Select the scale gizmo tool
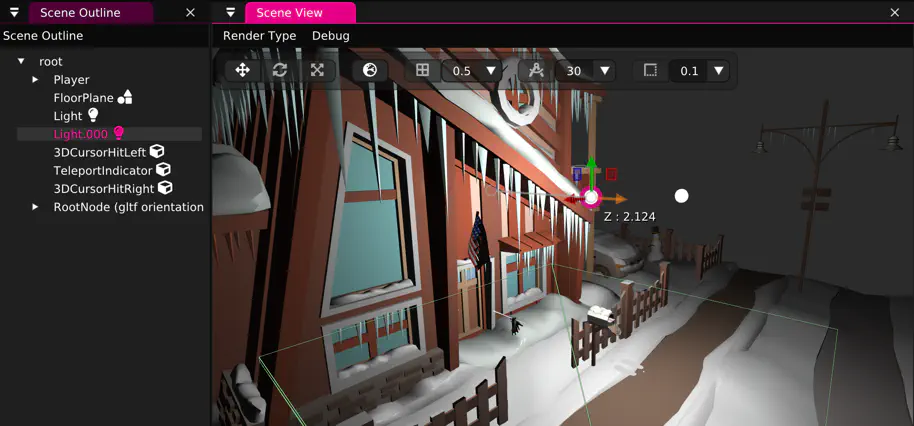This screenshot has height=426, width=914. coord(317,71)
